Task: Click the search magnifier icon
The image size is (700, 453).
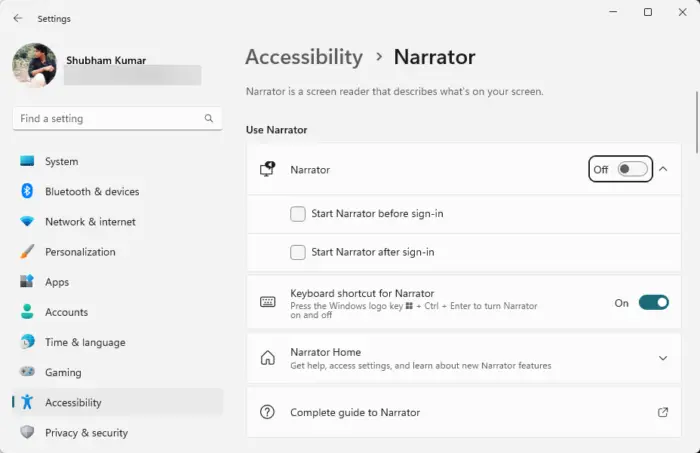Action: (209, 118)
